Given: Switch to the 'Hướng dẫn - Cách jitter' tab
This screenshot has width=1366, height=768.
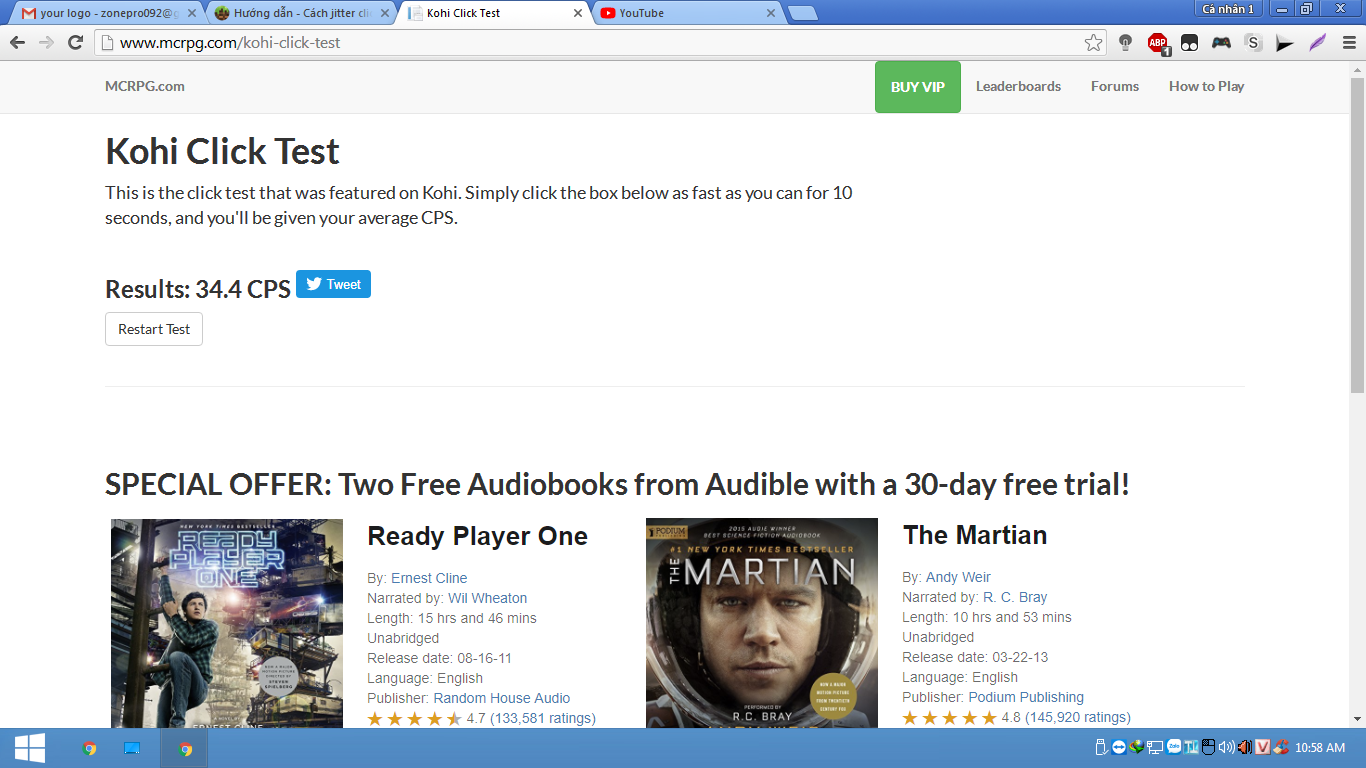Looking at the screenshot, I should click(300, 13).
